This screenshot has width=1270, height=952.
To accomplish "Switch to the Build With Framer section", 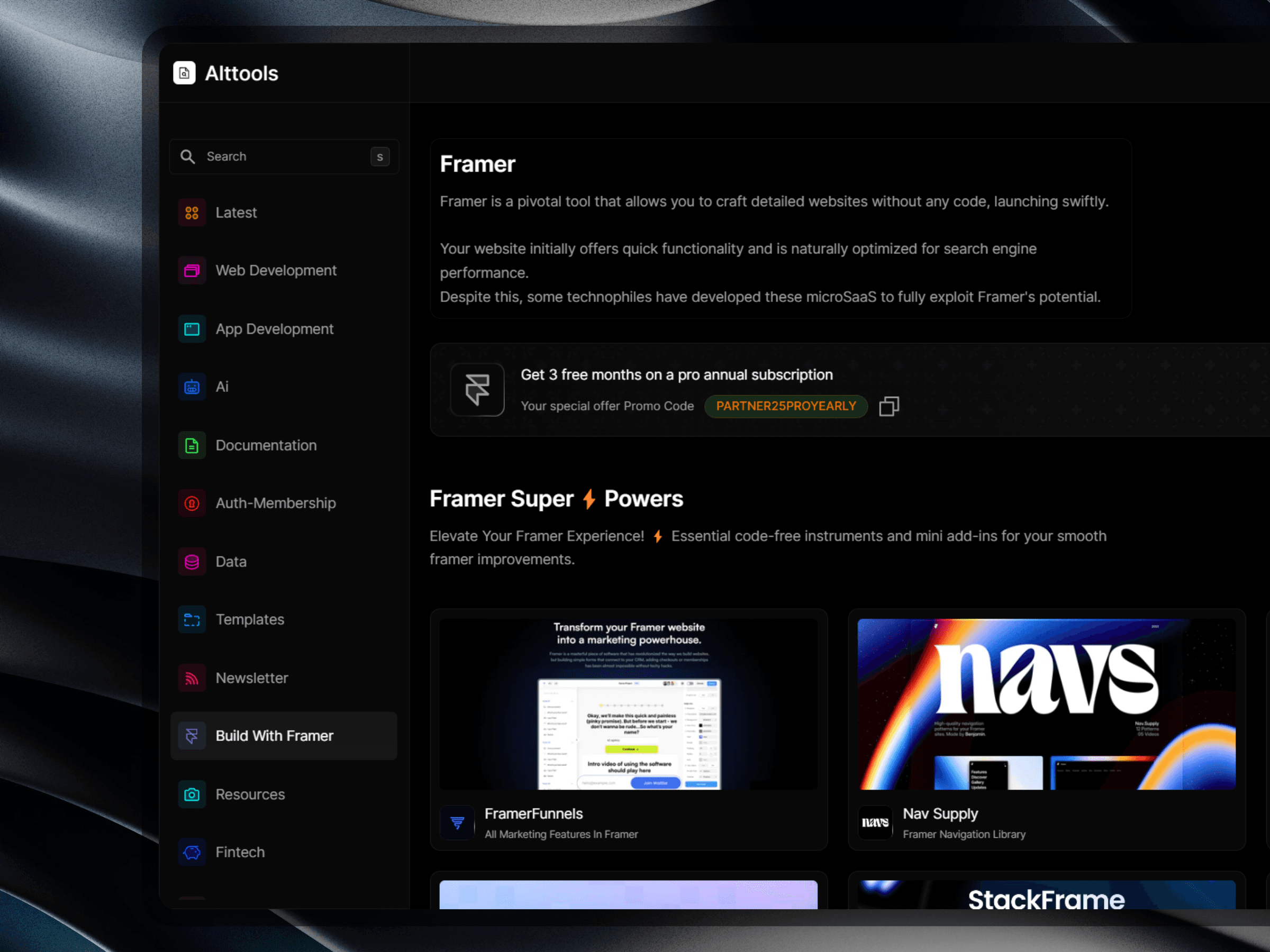I will [x=275, y=736].
